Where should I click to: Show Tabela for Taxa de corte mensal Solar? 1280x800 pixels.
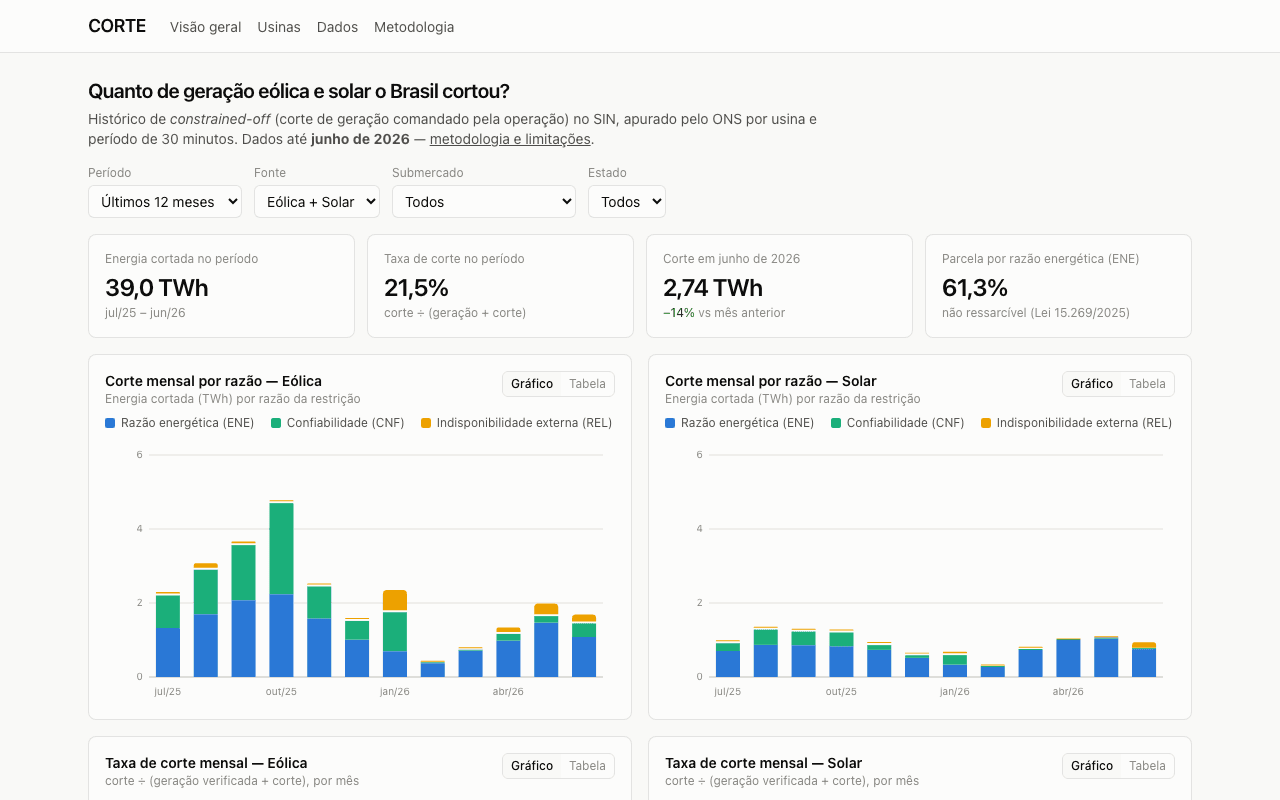coord(1147,766)
